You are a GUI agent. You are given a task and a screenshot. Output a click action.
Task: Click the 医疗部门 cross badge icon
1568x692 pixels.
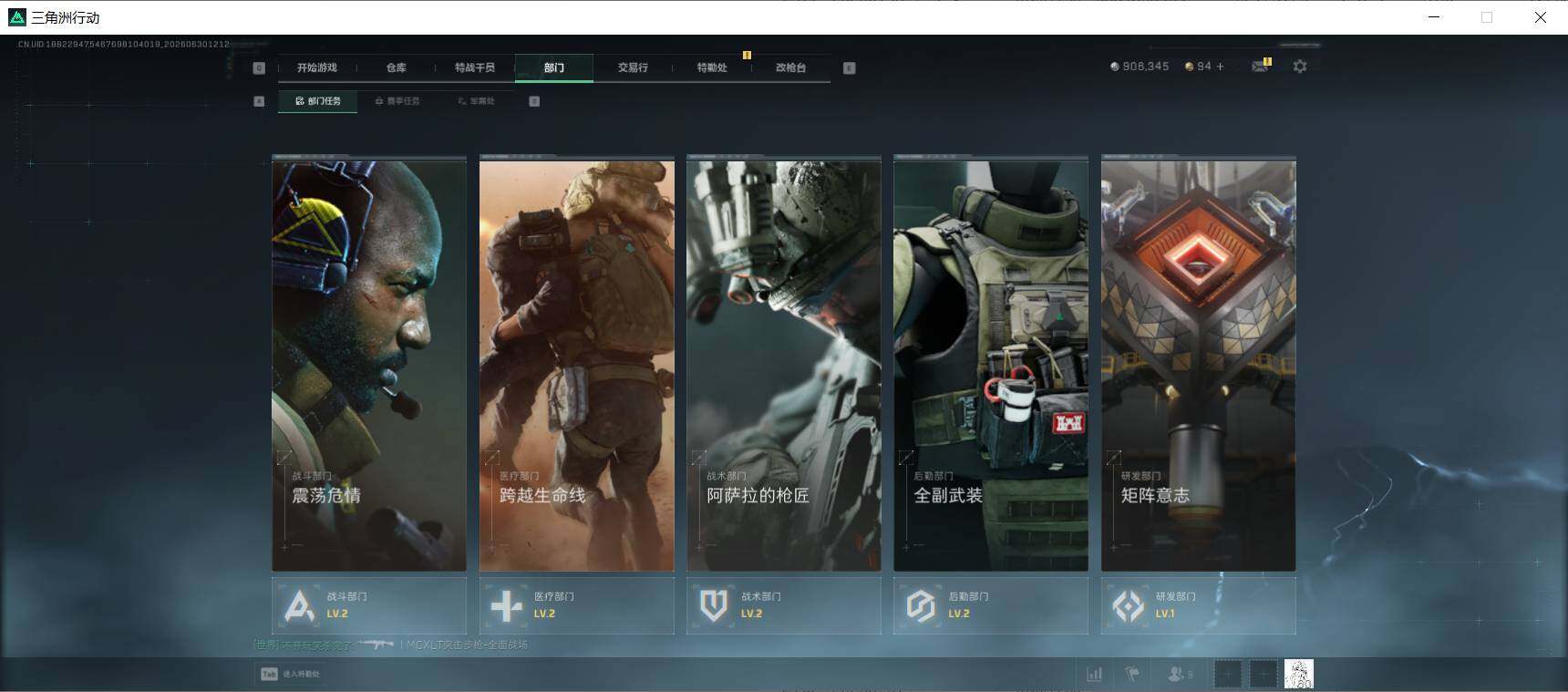pyautogui.click(x=506, y=605)
